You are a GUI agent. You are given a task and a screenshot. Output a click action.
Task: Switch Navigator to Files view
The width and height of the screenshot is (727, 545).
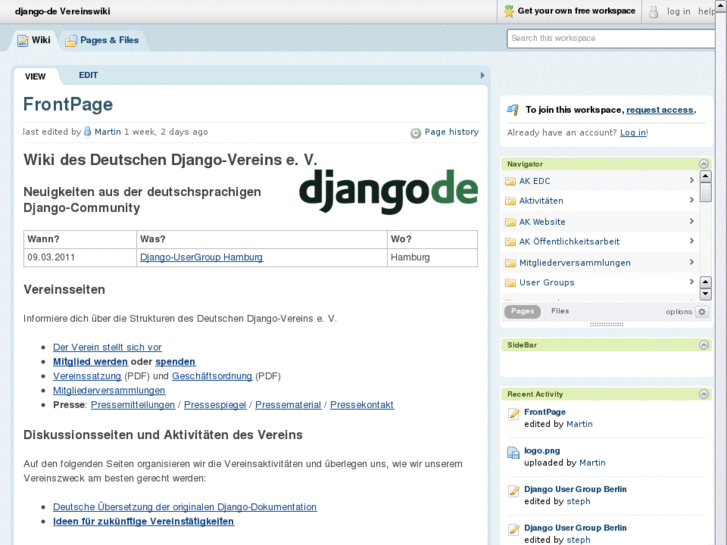[560, 311]
